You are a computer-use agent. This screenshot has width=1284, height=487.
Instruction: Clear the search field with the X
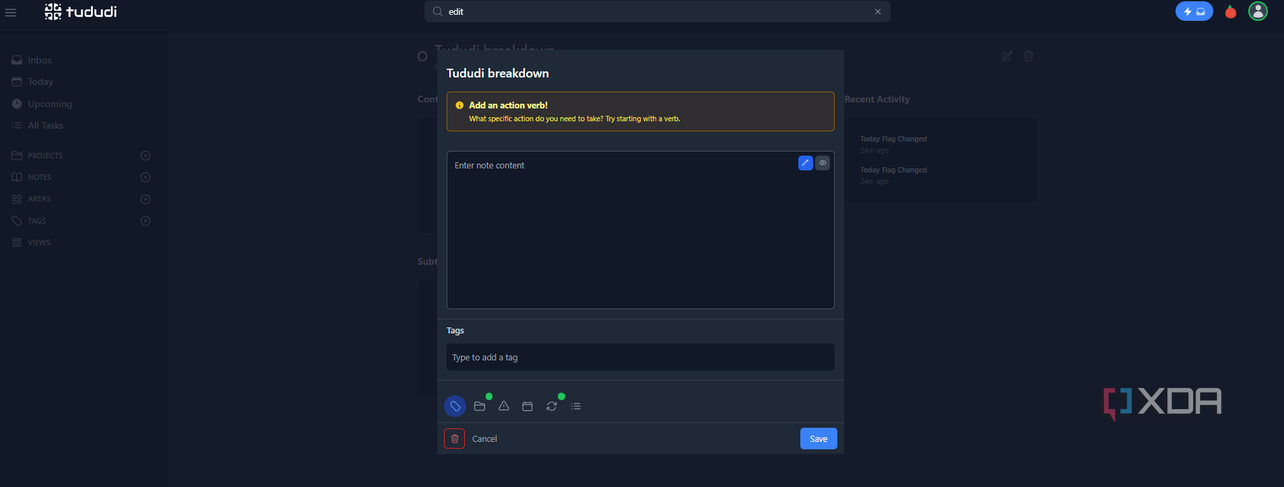(878, 12)
